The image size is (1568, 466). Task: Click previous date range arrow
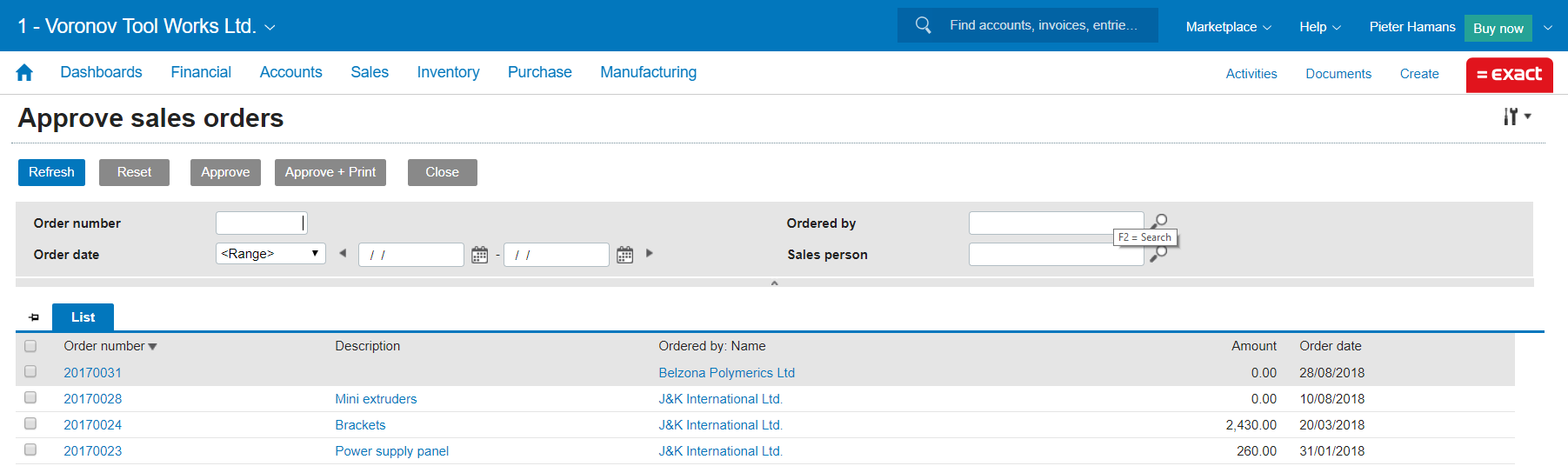[343, 254]
